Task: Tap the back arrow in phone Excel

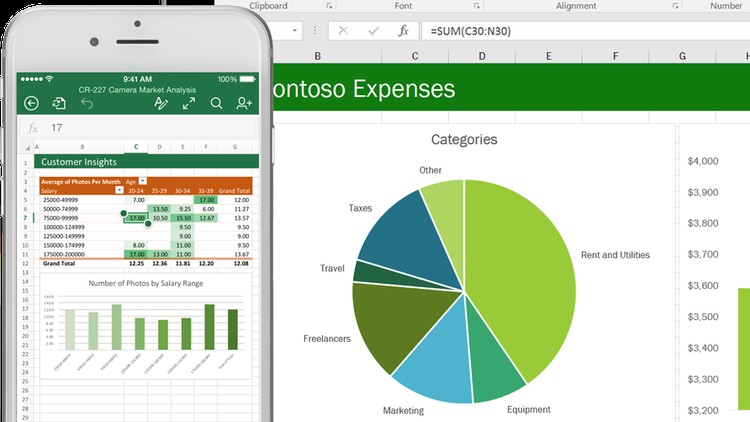Action: [x=31, y=103]
